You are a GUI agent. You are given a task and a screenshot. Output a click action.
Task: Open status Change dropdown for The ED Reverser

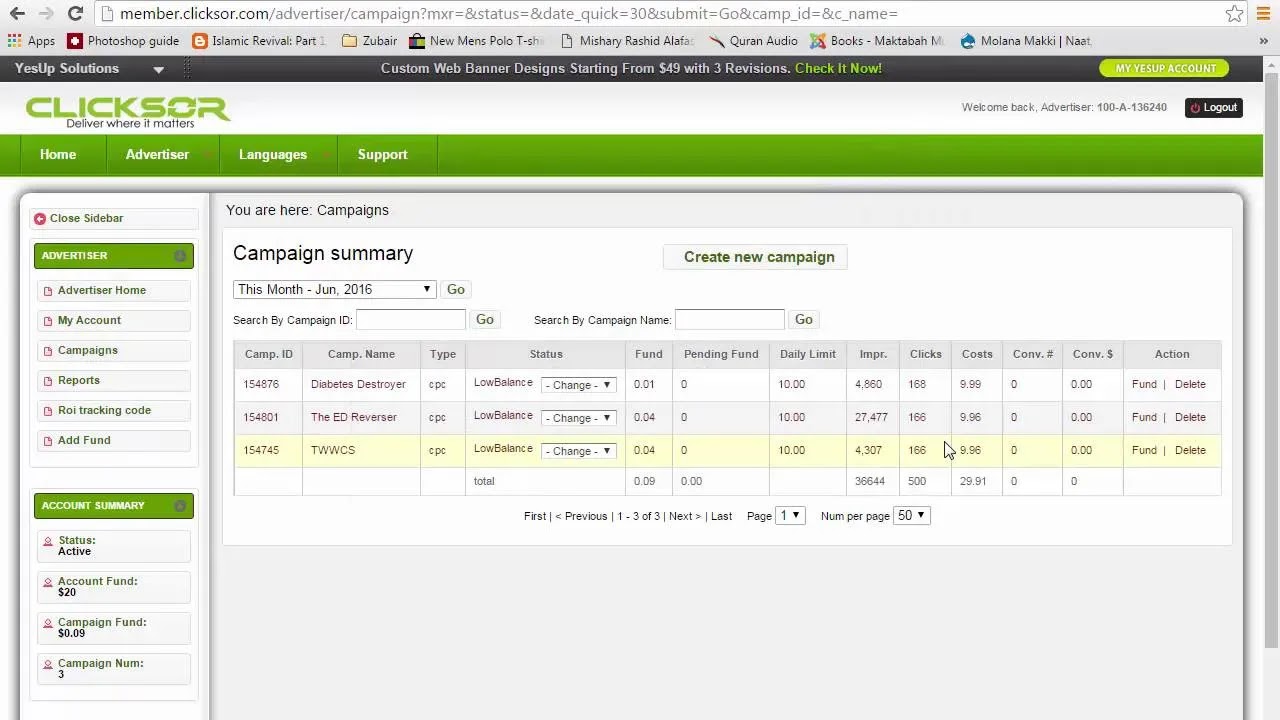click(x=578, y=418)
